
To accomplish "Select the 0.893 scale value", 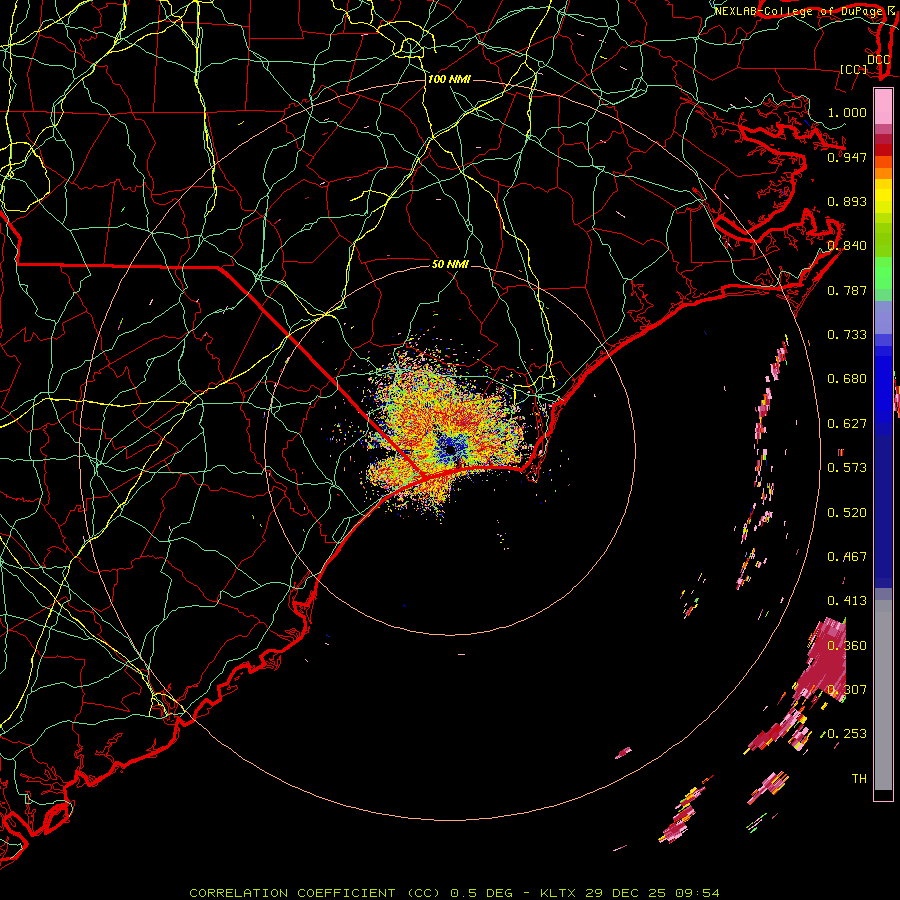I will (x=847, y=201).
